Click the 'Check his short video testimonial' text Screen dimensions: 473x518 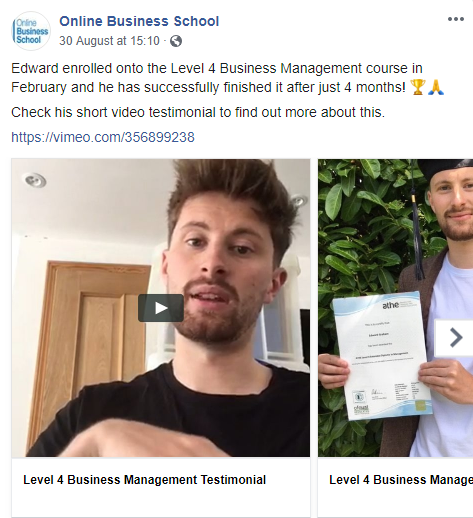[198, 112]
